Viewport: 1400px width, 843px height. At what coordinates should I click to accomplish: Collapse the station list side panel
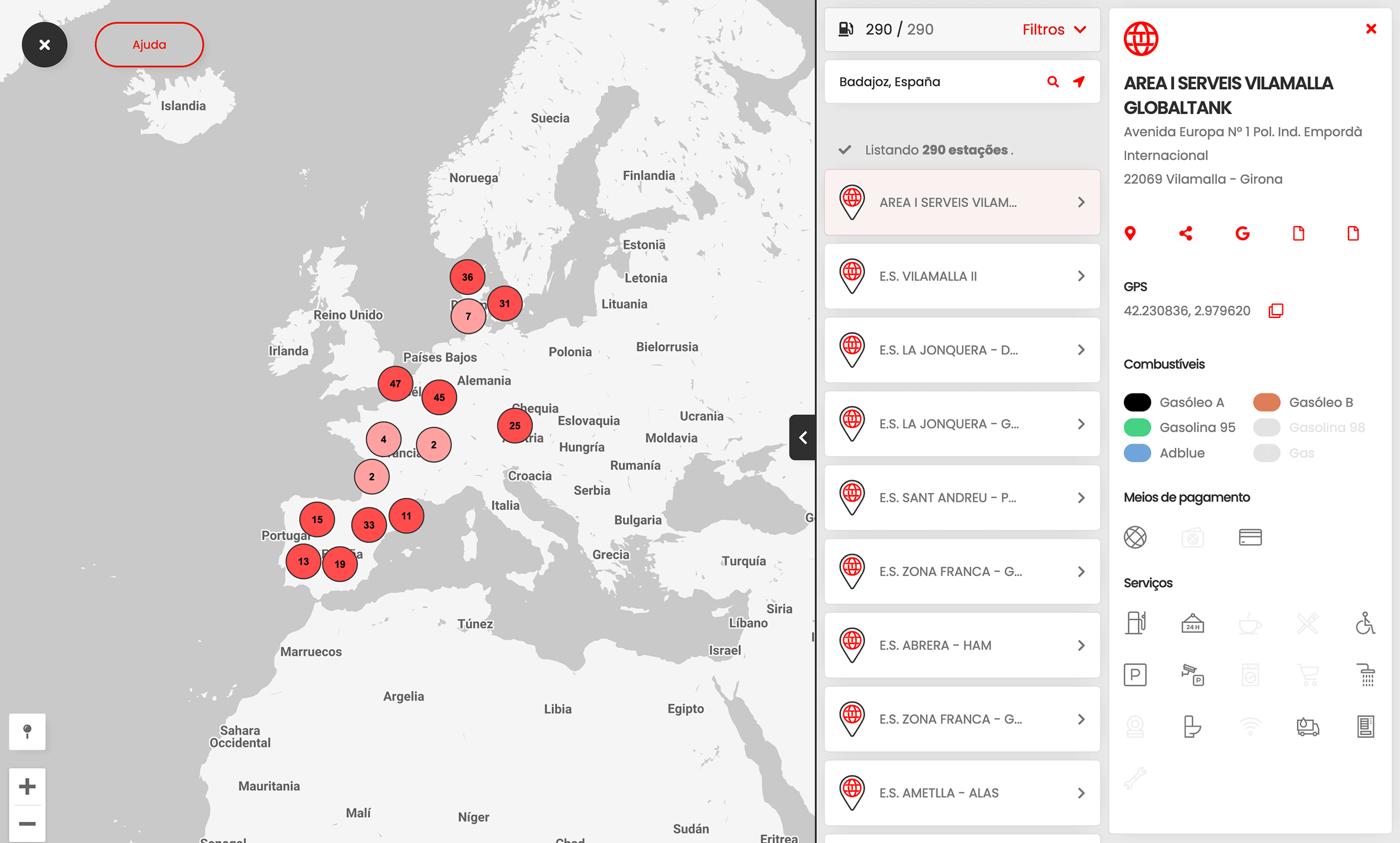click(x=802, y=437)
